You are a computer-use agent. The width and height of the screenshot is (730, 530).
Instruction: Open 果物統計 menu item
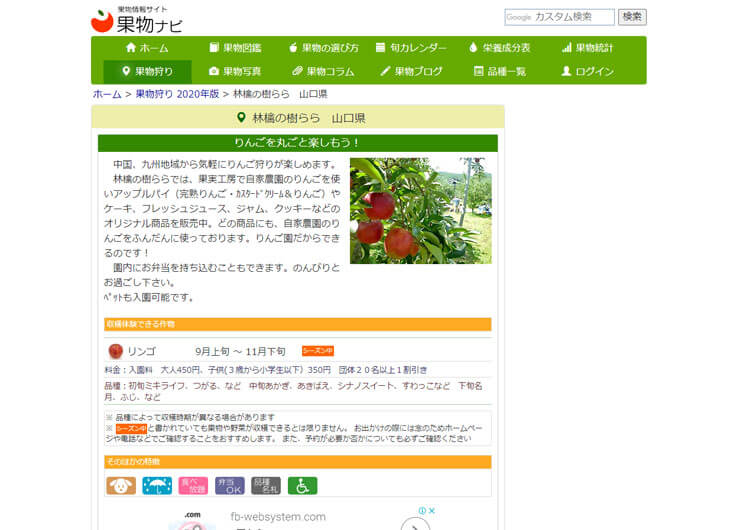click(588, 48)
